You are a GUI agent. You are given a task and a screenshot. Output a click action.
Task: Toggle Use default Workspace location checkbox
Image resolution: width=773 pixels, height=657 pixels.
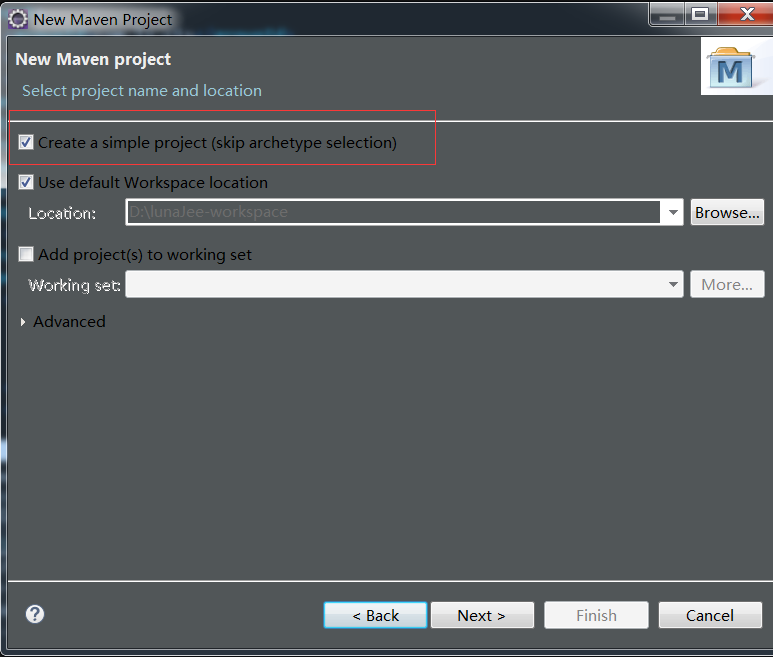(x=26, y=182)
